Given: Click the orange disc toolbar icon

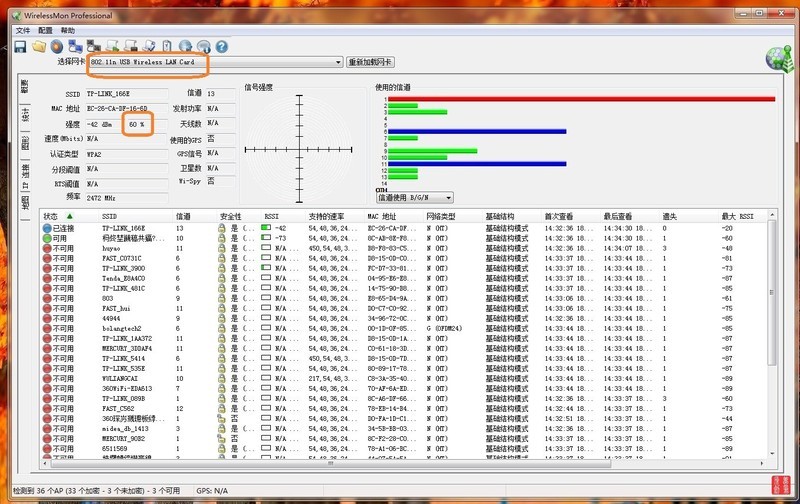Looking at the screenshot, I should coord(57,47).
